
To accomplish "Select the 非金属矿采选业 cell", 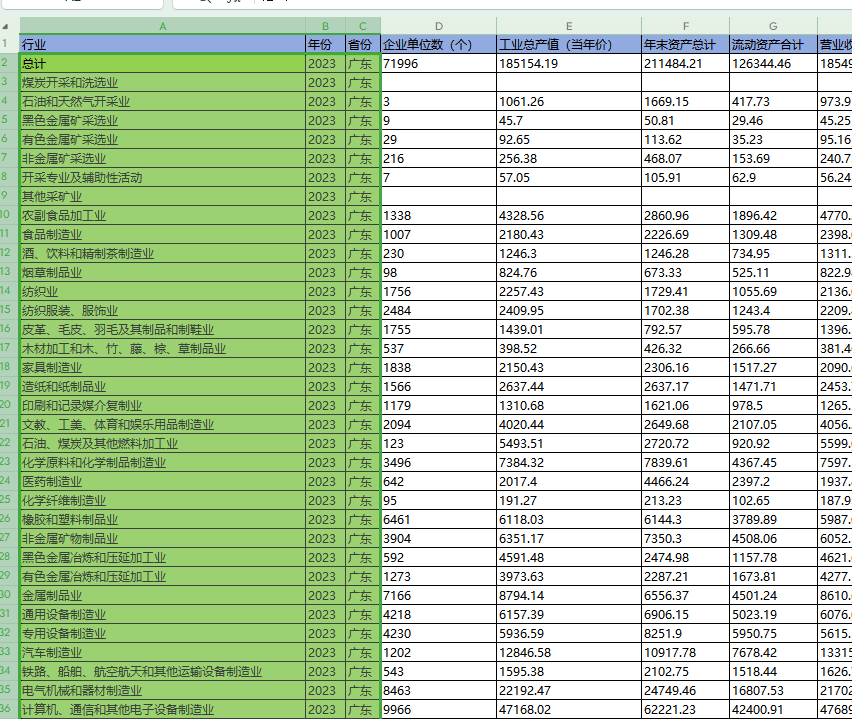I will point(162,159).
